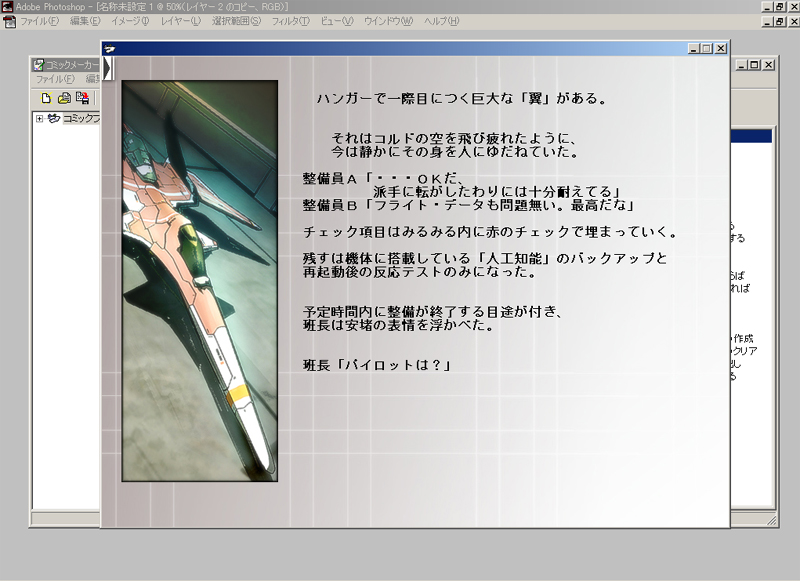The image size is (800, 581).
Task: Click the line '整備員A「・・・OKだ、'
Action: click(x=383, y=179)
